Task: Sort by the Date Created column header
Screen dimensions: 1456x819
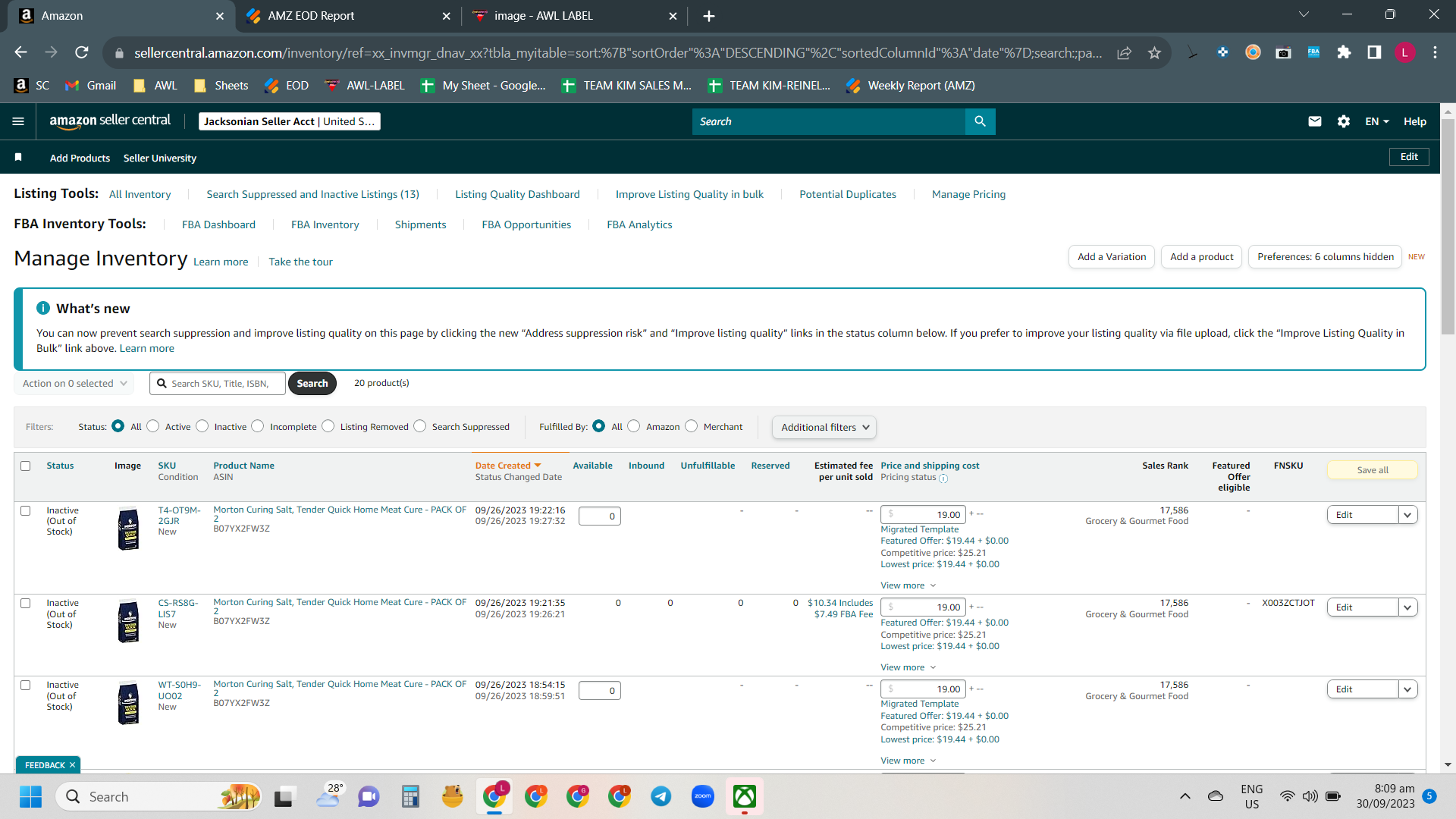Action: tap(508, 466)
